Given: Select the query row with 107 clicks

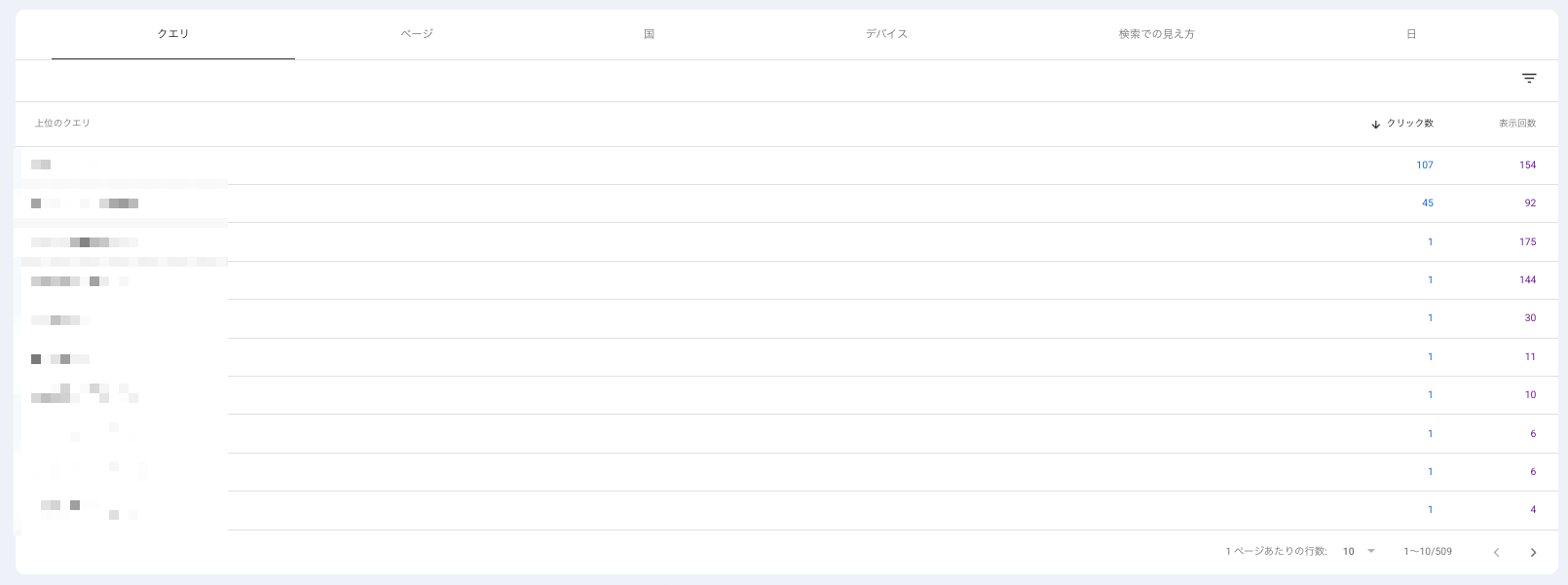Looking at the screenshot, I should 787,165.
